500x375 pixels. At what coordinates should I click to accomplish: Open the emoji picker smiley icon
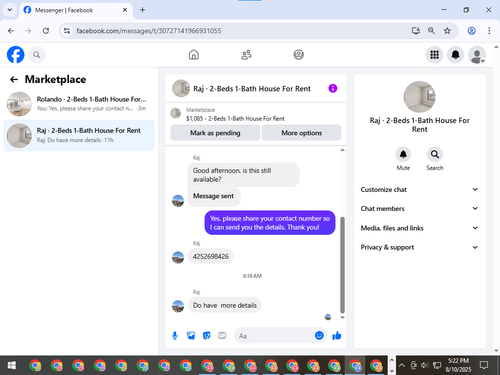click(x=319, y=335)
